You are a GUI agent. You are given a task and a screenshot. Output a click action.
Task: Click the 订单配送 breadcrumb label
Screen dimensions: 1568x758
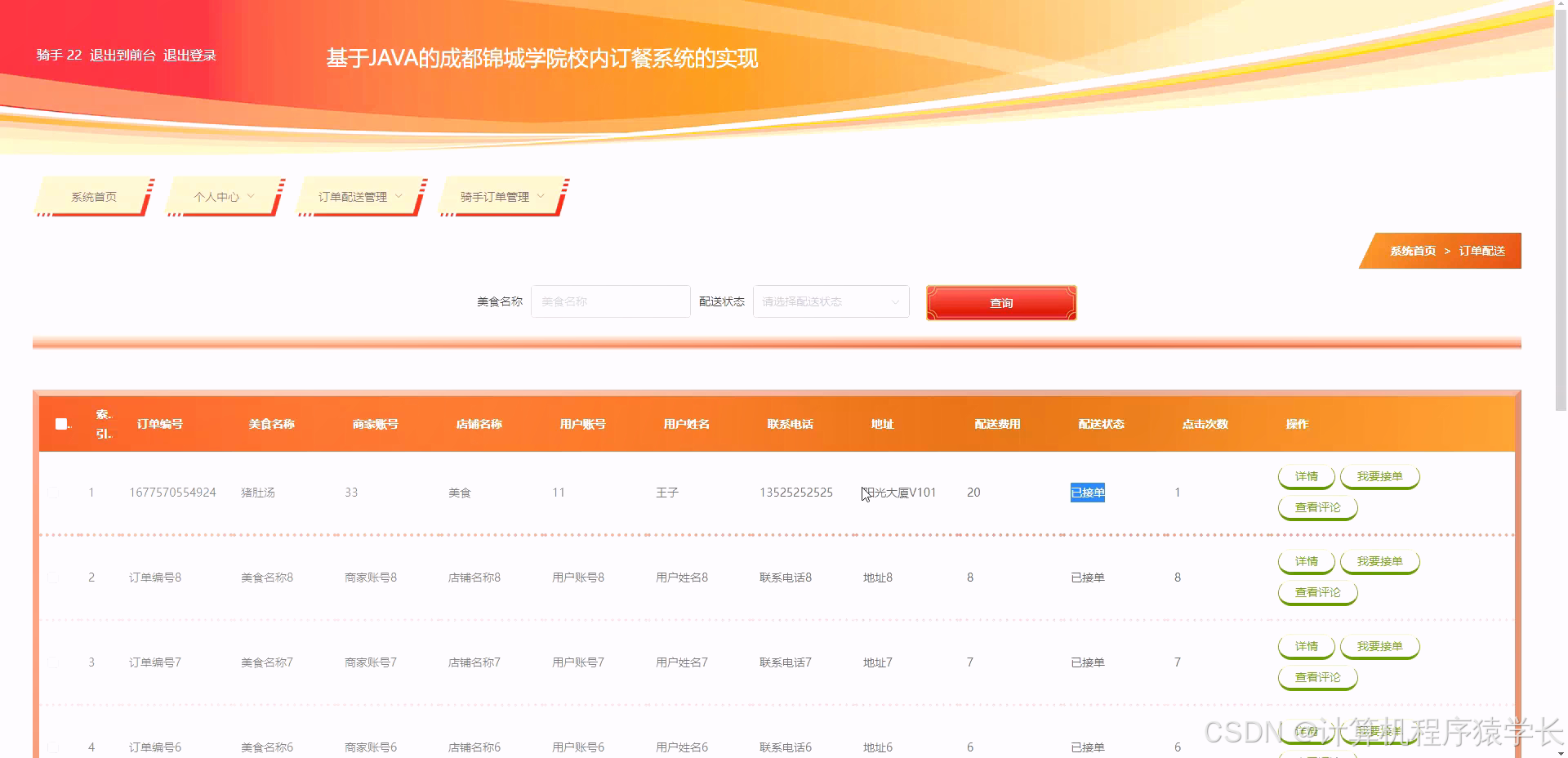pyautogui.click(x=1482, y=251)
